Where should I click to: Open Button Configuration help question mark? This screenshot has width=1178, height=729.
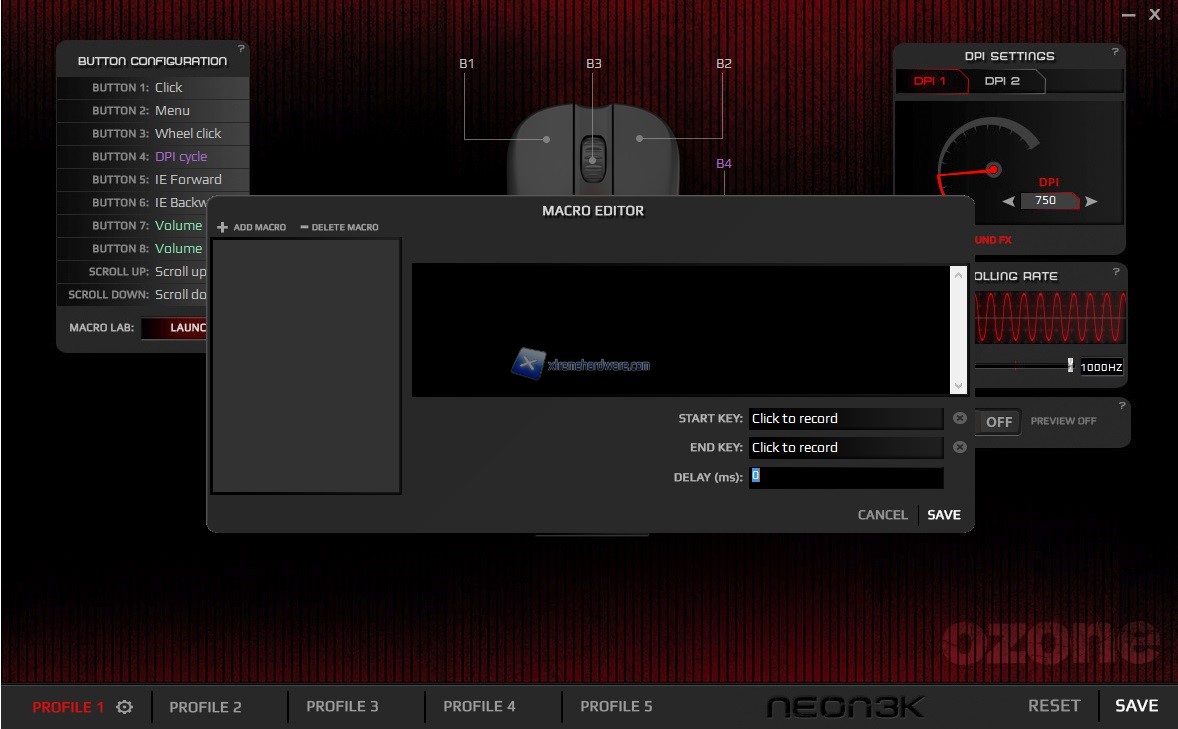coord(241,49)
